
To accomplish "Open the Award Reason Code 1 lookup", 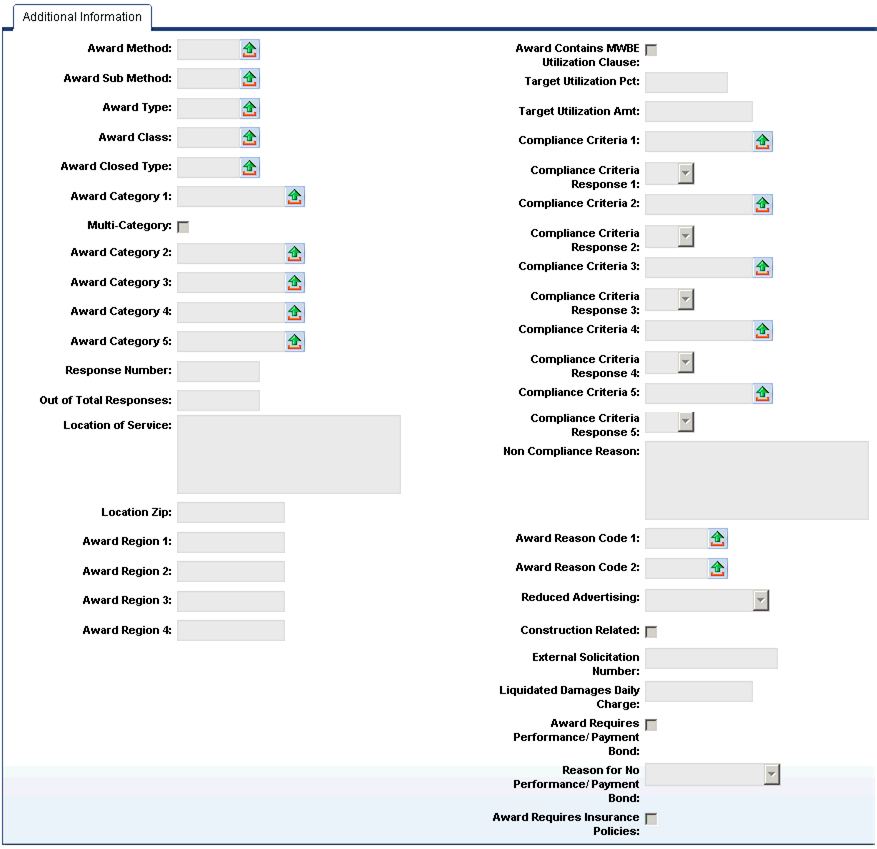I will tap(717, 539).
